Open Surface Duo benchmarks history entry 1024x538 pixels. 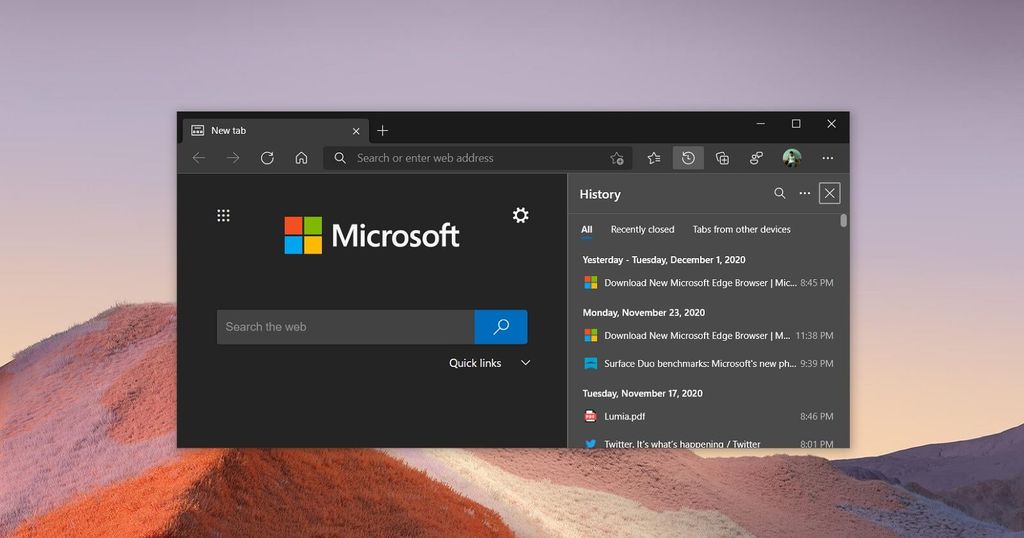700,364
